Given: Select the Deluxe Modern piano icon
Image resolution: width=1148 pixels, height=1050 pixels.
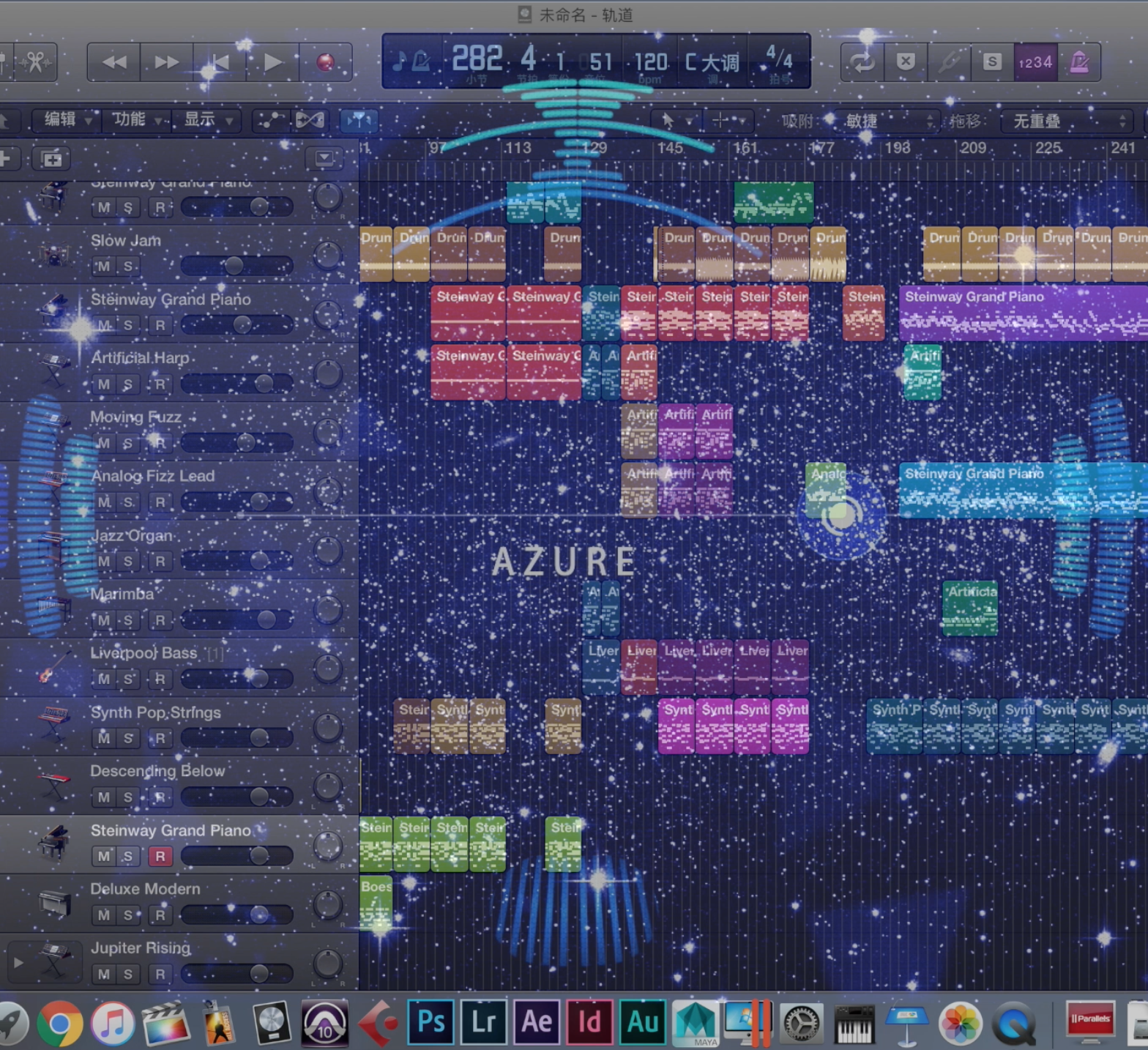Looking at the screenshot, I should [x=53, y=904].
